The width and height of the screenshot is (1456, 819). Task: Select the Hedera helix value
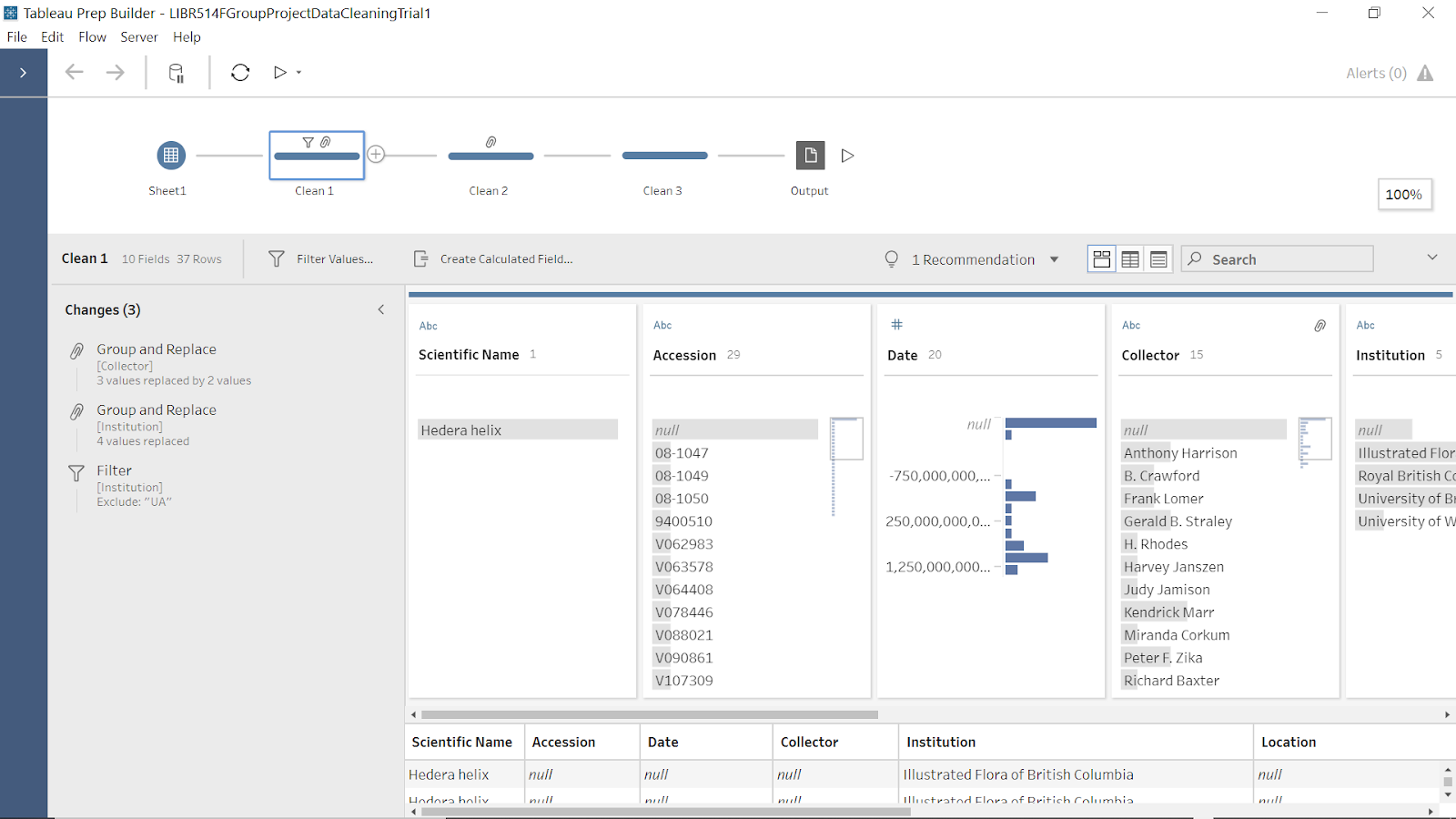click(x=518, y=430)
